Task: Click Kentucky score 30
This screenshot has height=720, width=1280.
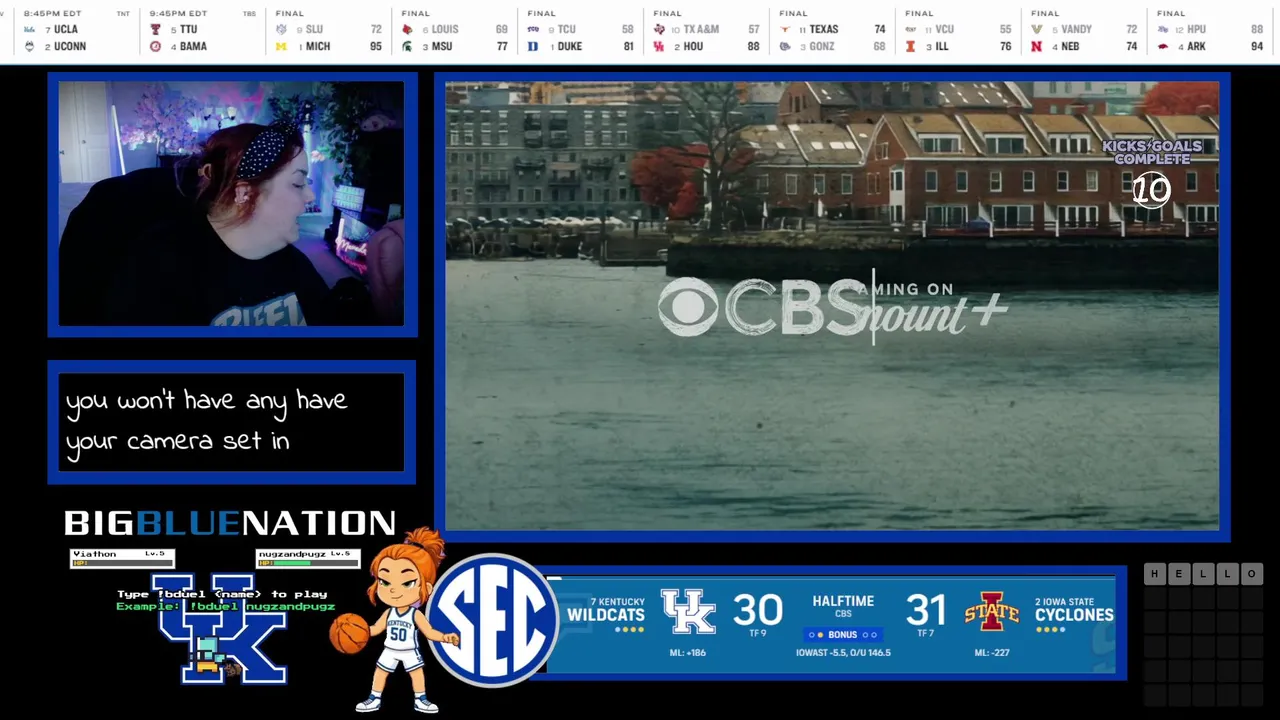Action: pos(757,609)
